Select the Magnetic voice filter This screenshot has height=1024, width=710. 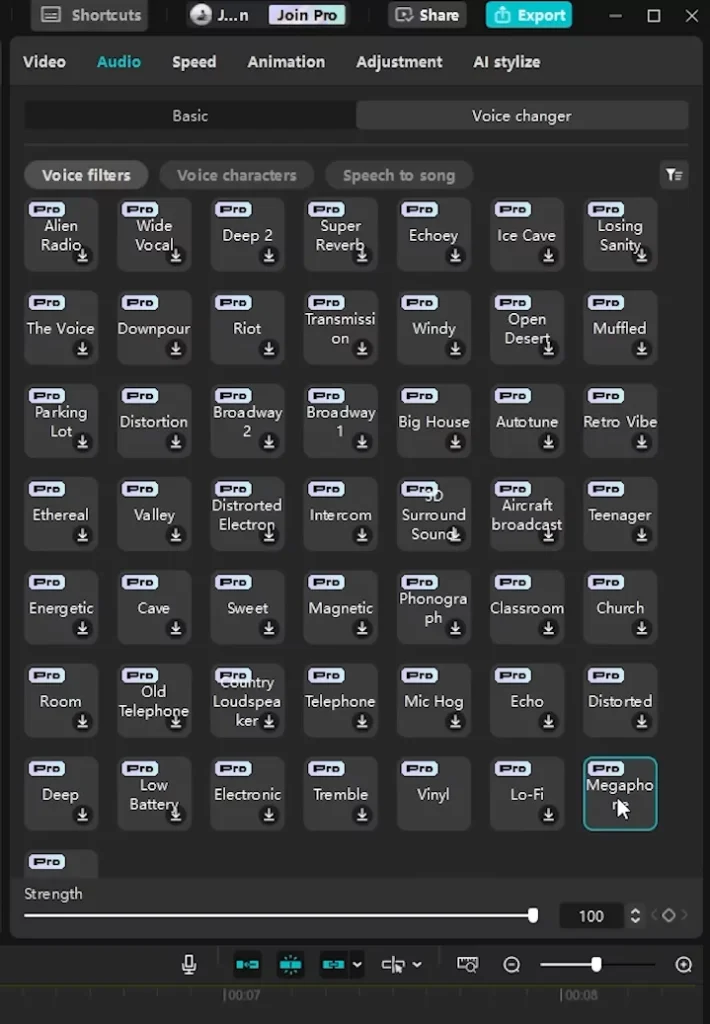(340, 607)
